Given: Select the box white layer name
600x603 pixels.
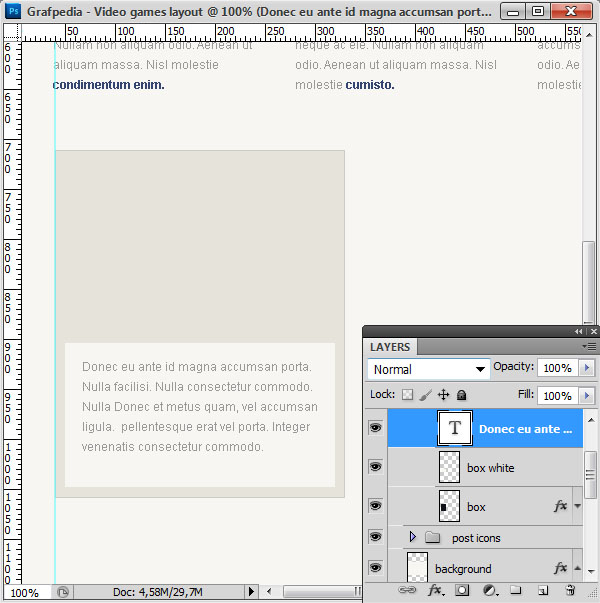Looking at the screenshot, I should click(x=491, y=468).
